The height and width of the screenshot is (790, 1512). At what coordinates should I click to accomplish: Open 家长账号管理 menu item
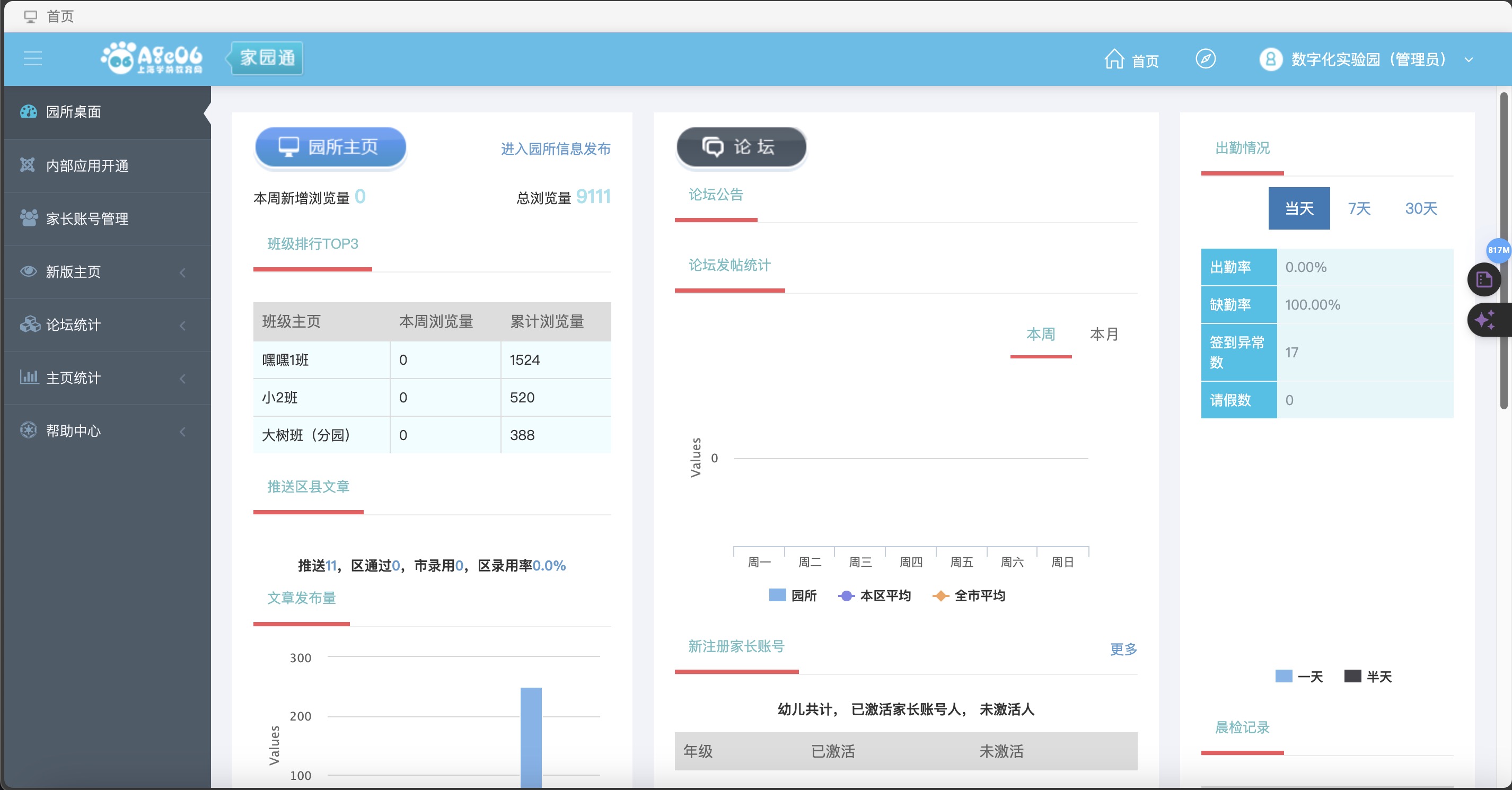tap(108, 218)
